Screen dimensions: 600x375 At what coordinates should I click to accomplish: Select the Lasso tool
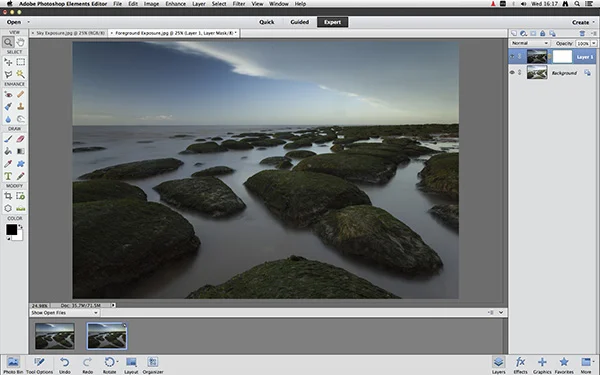click(8, 74)
